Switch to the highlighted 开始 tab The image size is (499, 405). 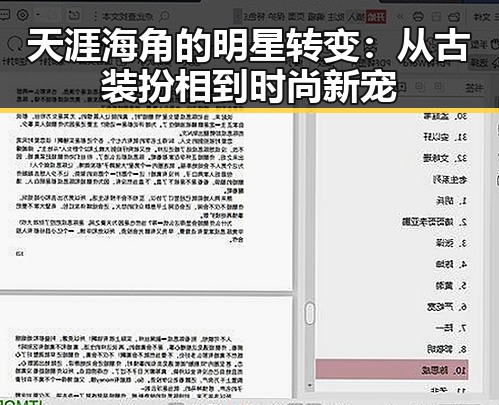pos(376,17)
